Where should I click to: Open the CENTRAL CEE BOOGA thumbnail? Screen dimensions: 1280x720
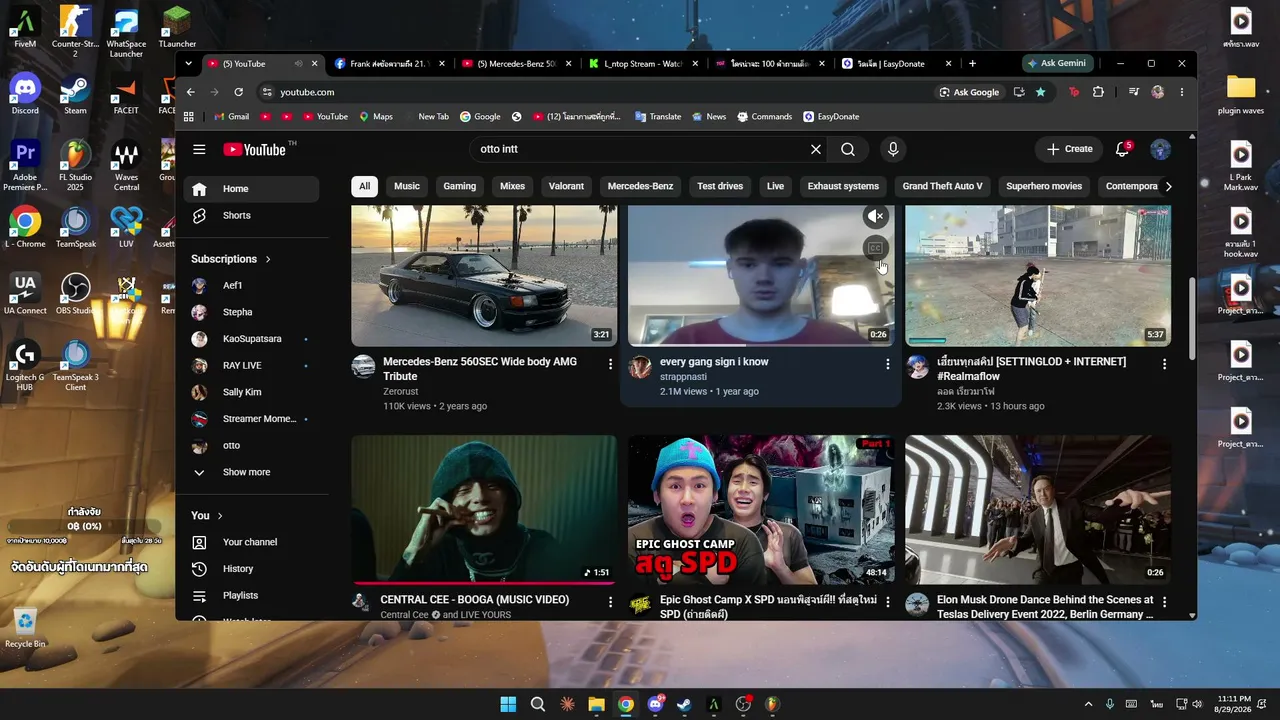click(x=484, y=509)
